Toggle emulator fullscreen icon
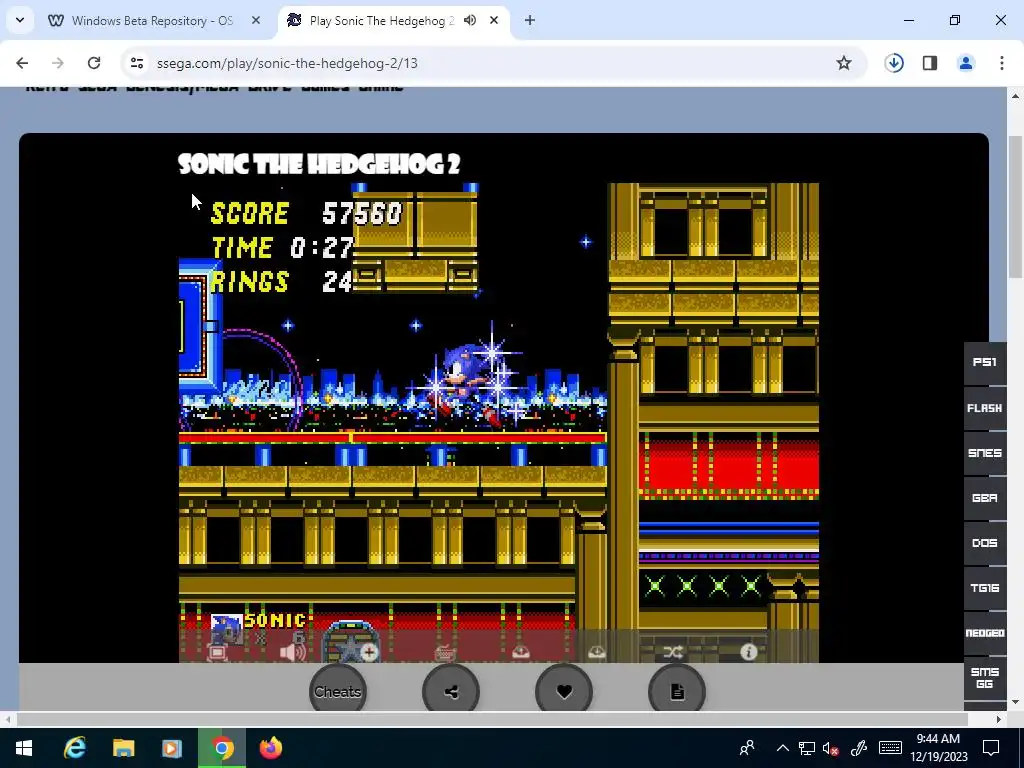The image size is (1024, 768). click(217, 652)
